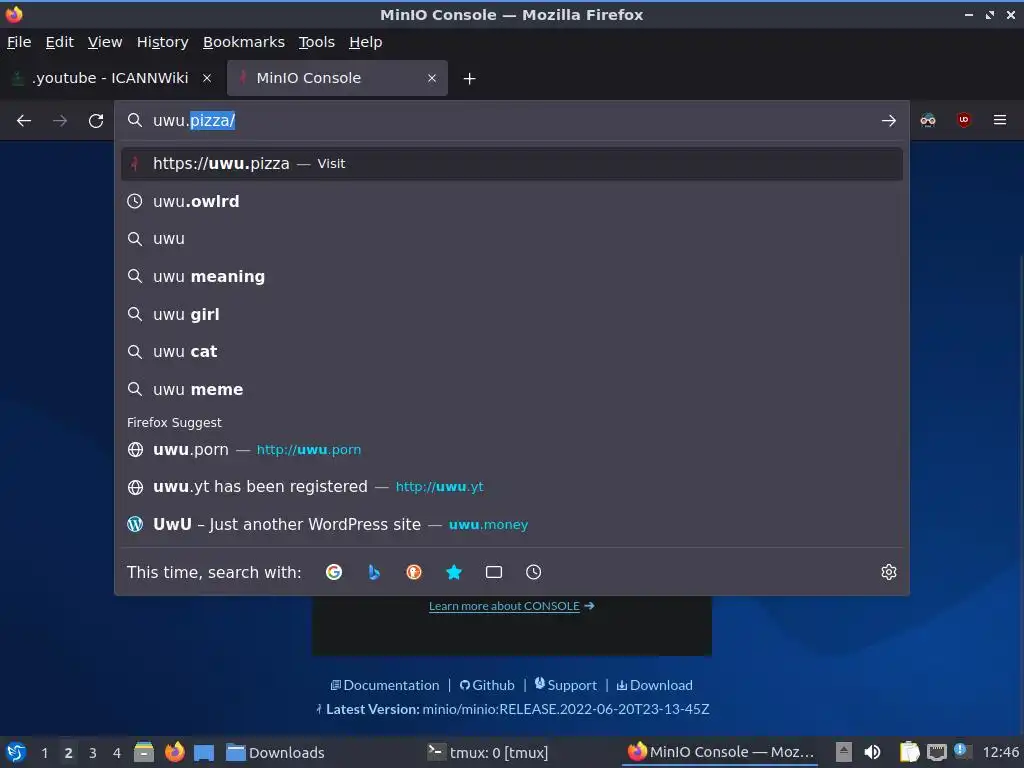This screenshot has height=768, width=1024.
Task: Follow the Learn more about CONSOLE link
Action: 511,606
